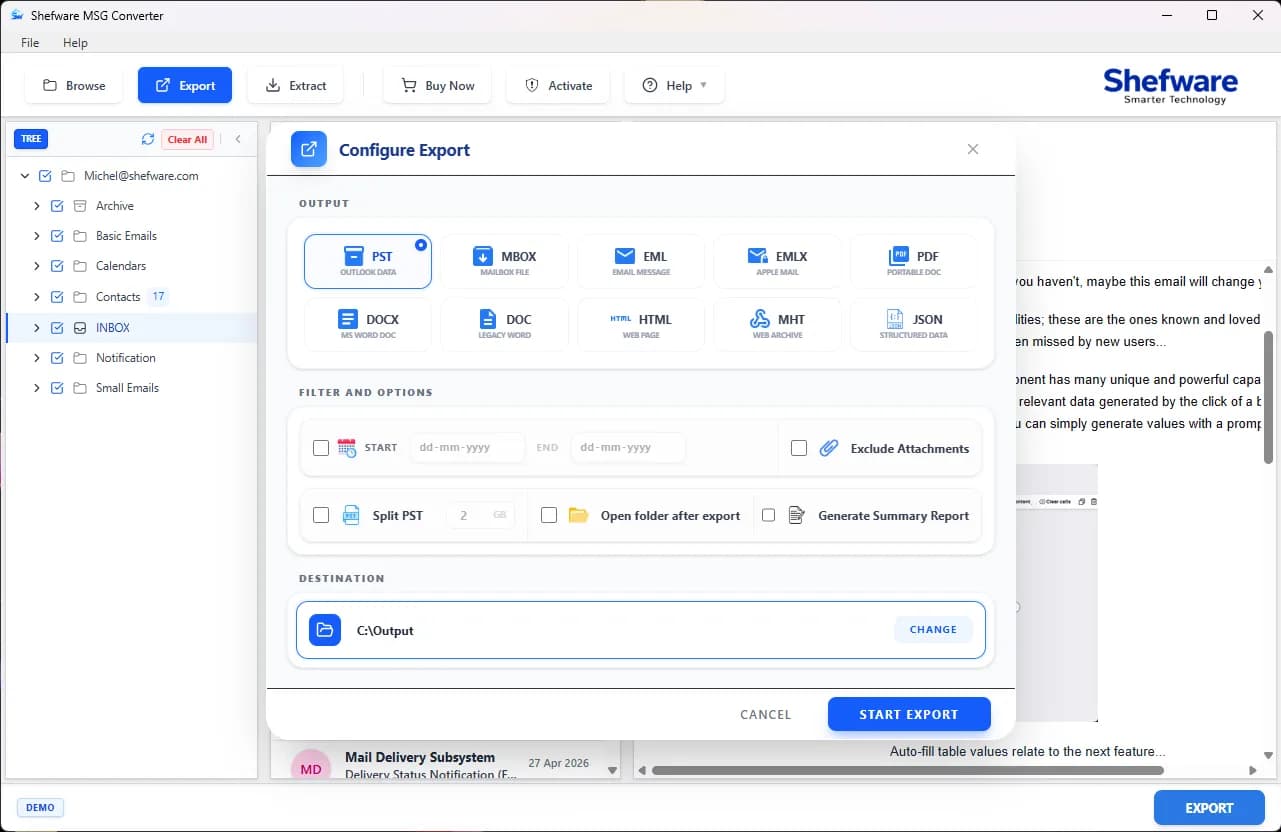Expand the Contacts folder node
Image resolution: width=1281 pixels, height=832 pixels.
[37, 297]
